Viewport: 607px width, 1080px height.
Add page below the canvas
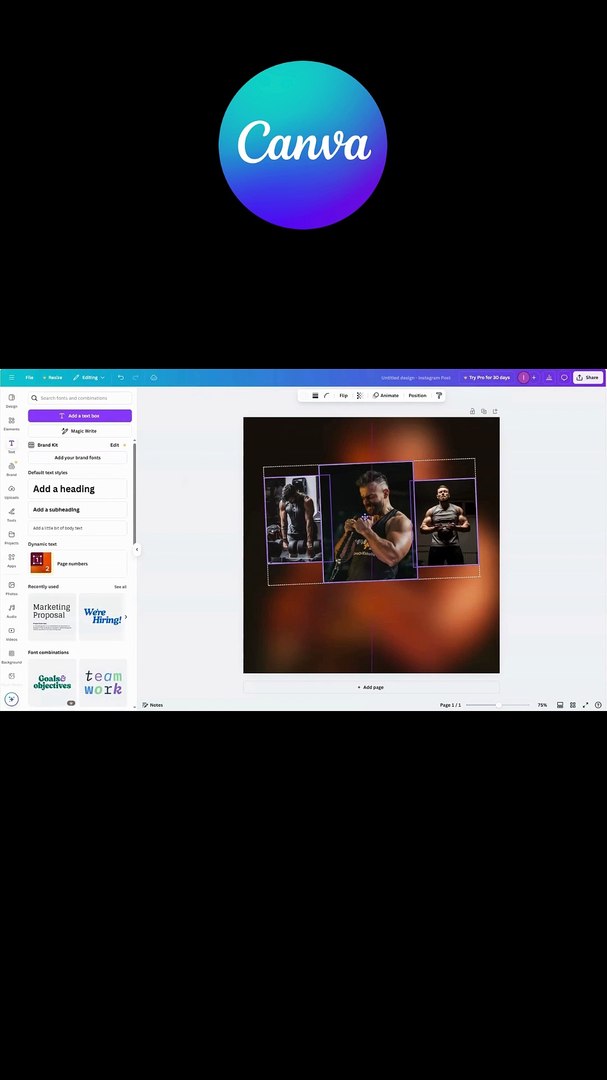tap(371, 687)
